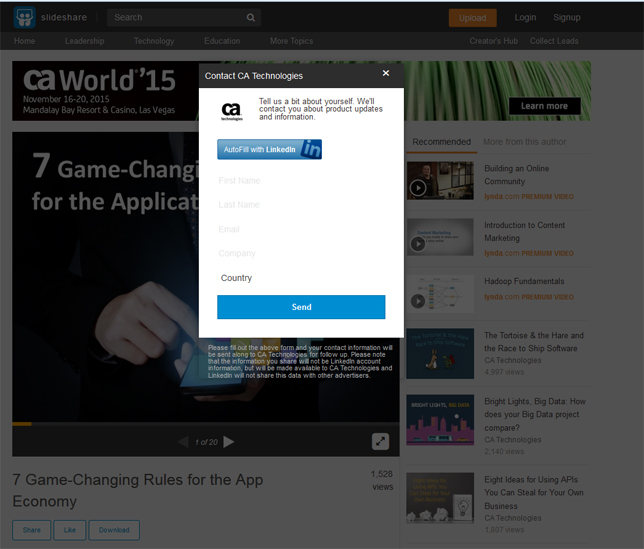Click the SlideShare logo icon
Image resolution: width=644 pixels, height=549 pixels.
24,17
